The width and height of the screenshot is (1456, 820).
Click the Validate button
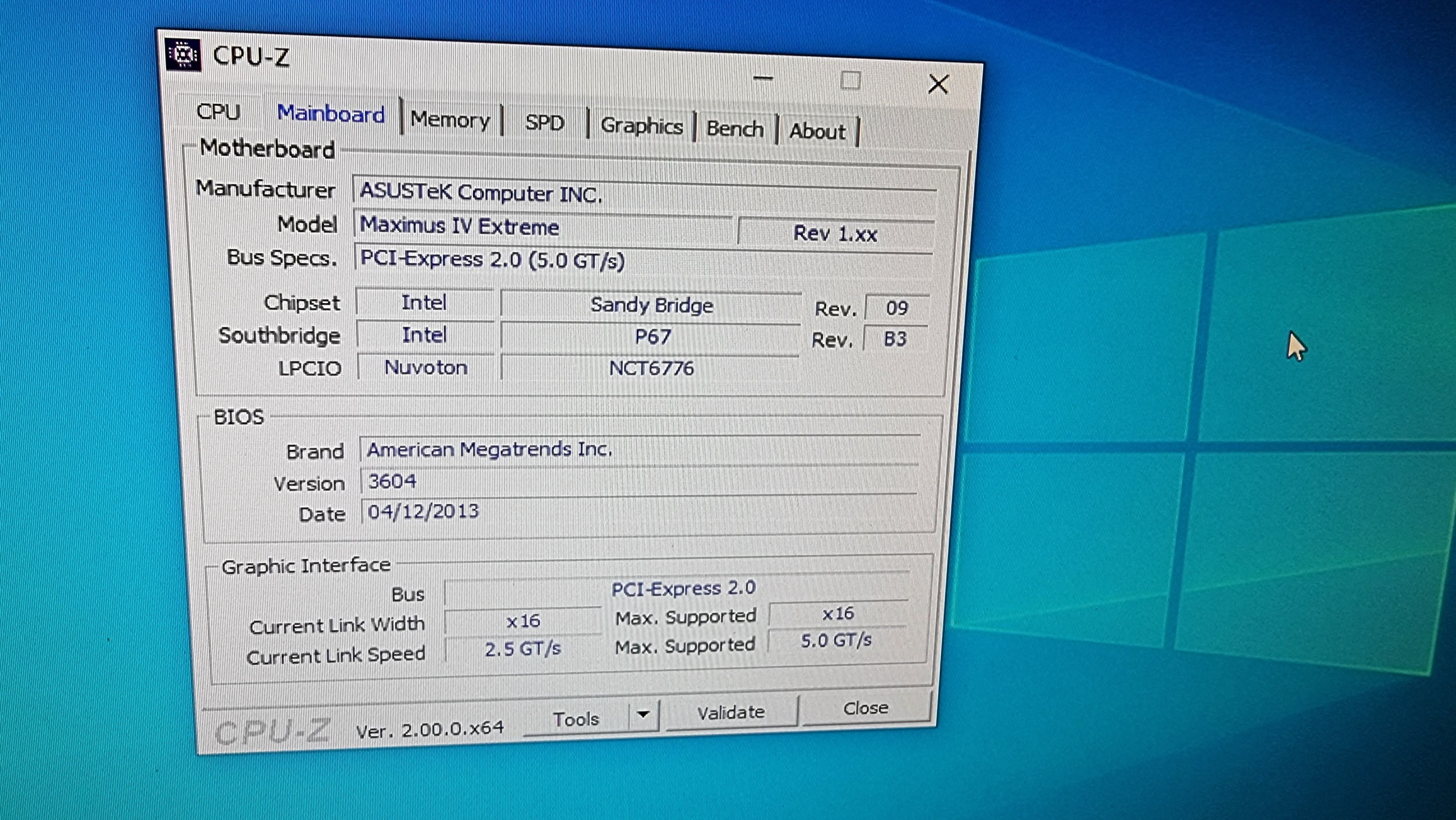[731, 713]
